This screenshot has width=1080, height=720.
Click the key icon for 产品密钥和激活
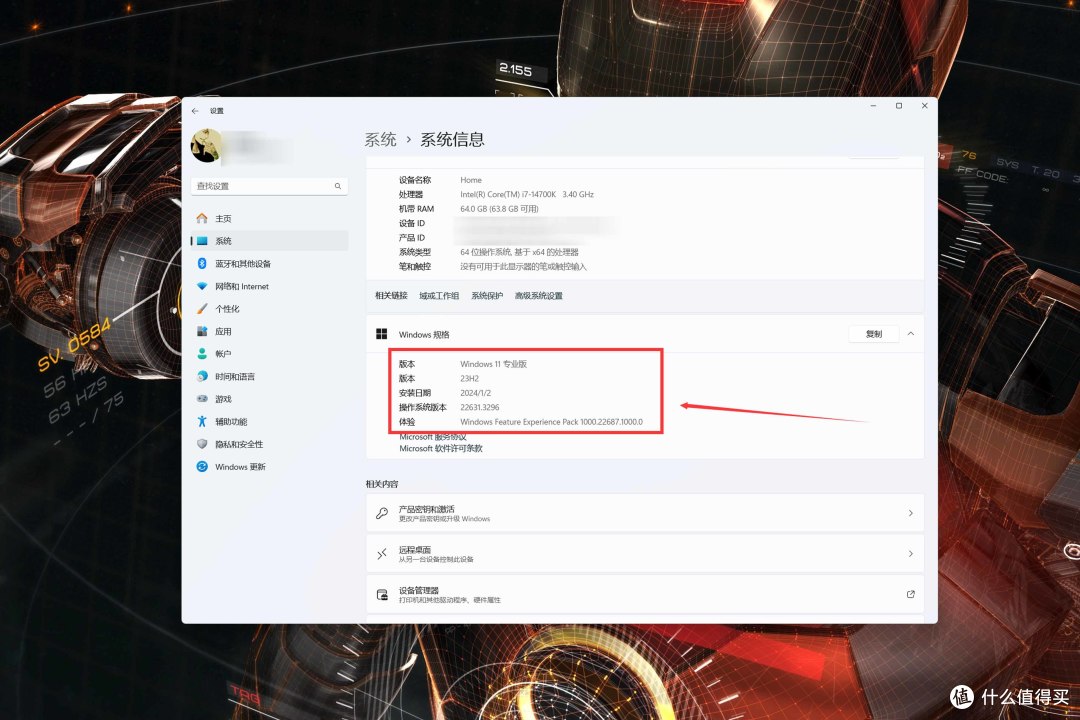382,513
